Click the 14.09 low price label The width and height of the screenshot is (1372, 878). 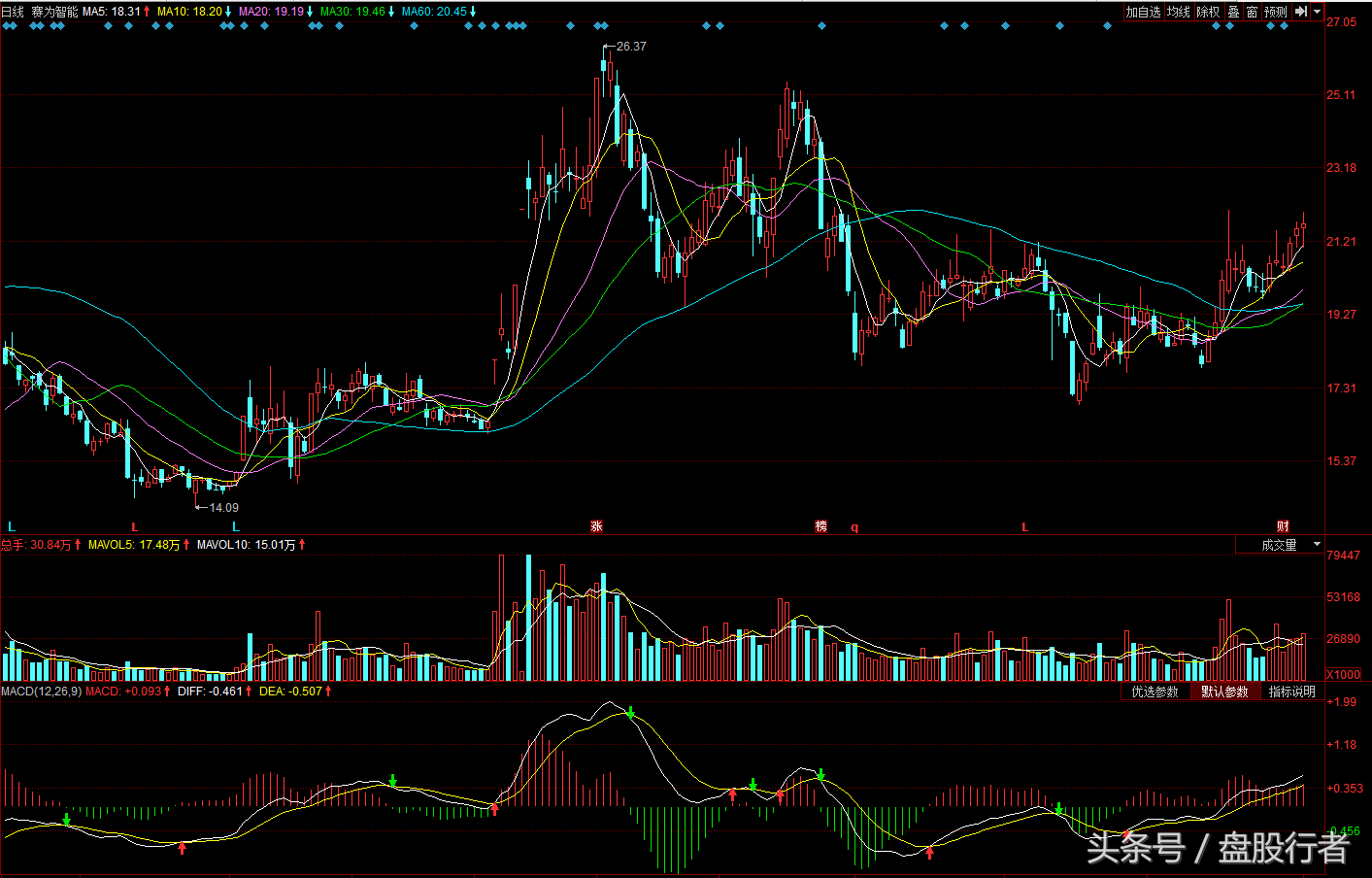tap(223, 507)
